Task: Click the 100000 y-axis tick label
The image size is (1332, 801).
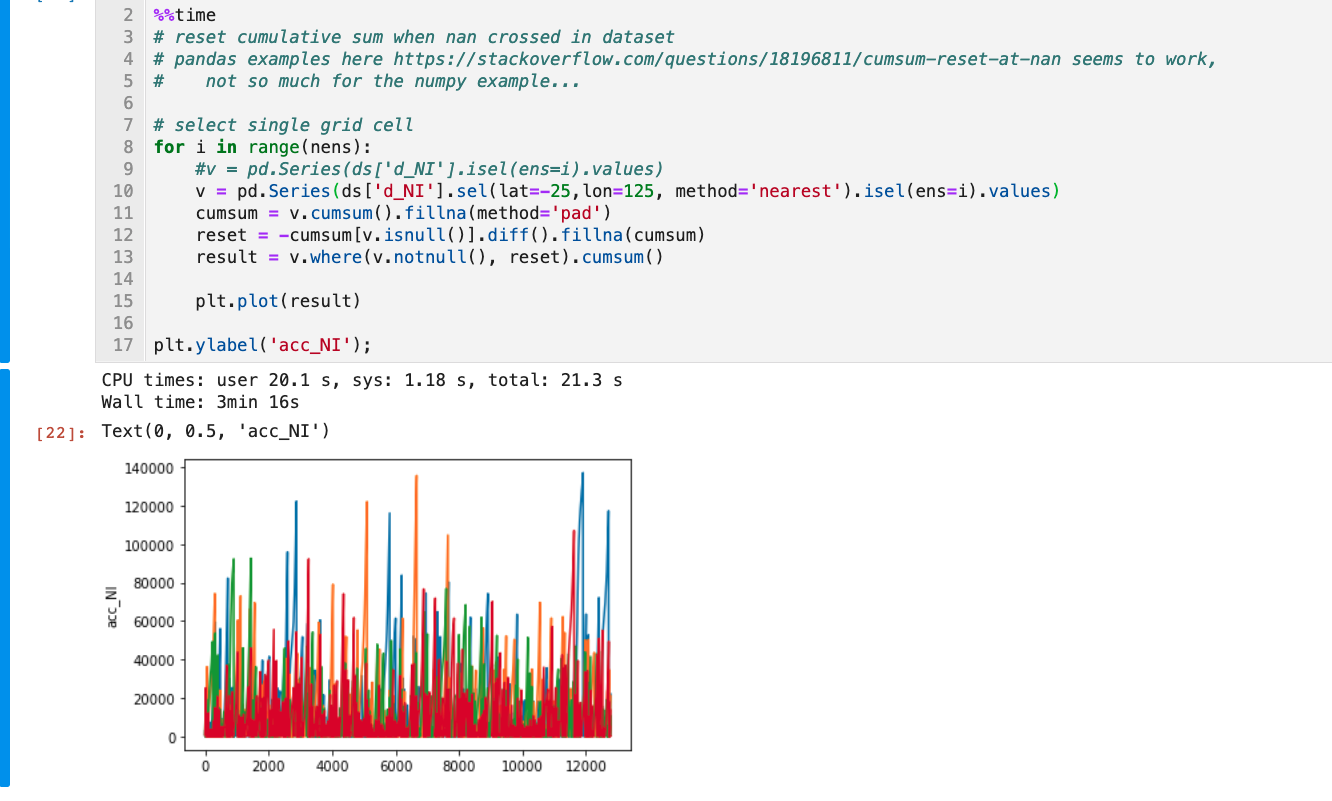Action: pos(149,545)
